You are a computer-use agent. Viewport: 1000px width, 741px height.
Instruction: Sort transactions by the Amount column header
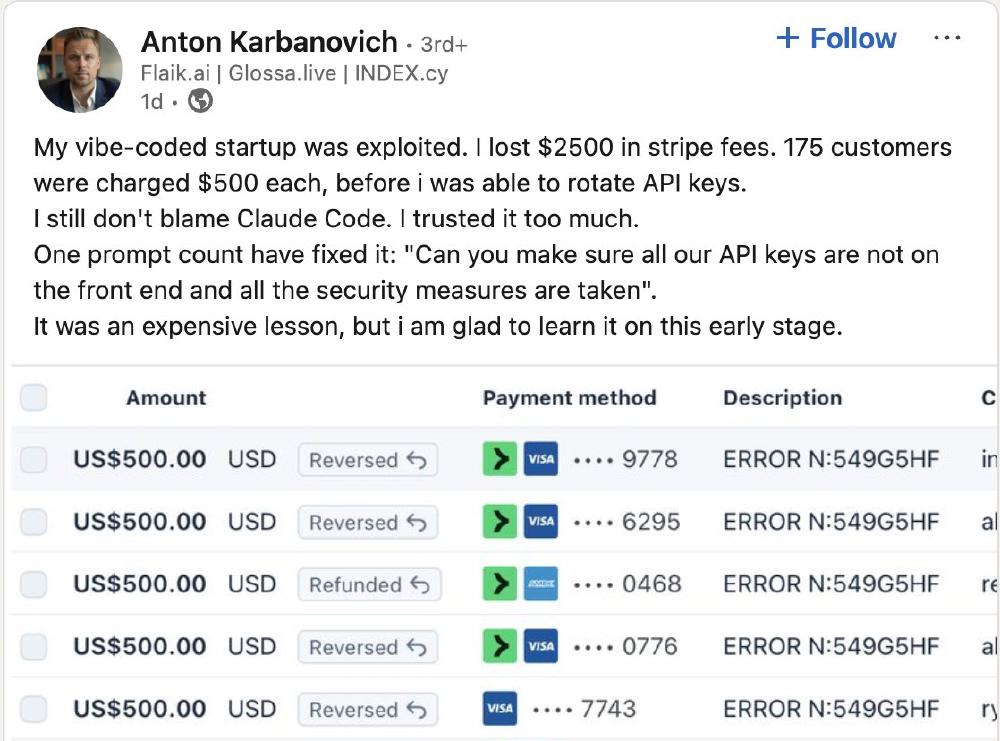[165, 397]
